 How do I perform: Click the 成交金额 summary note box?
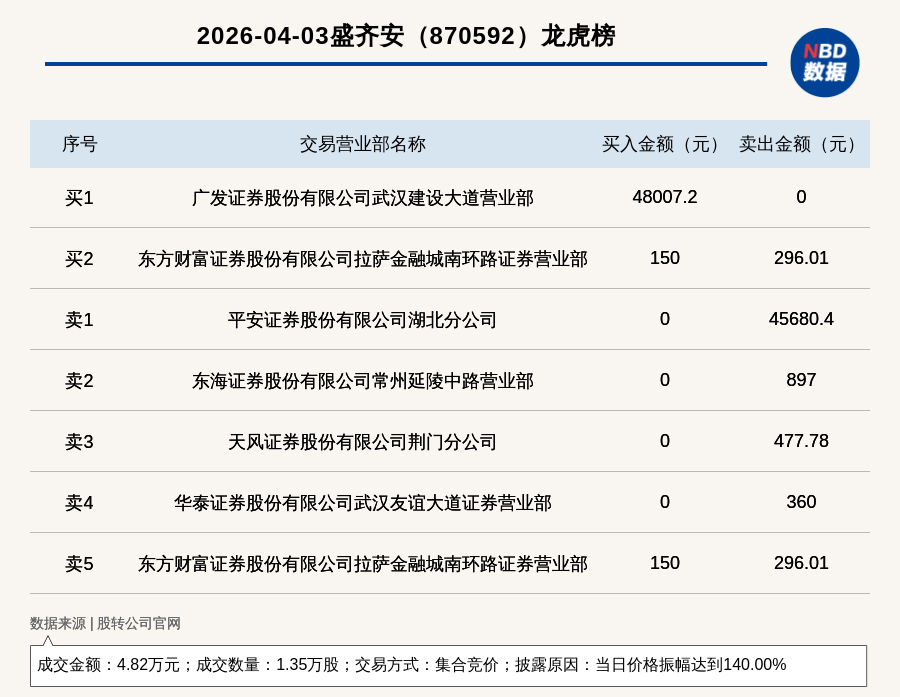[448, 665]
